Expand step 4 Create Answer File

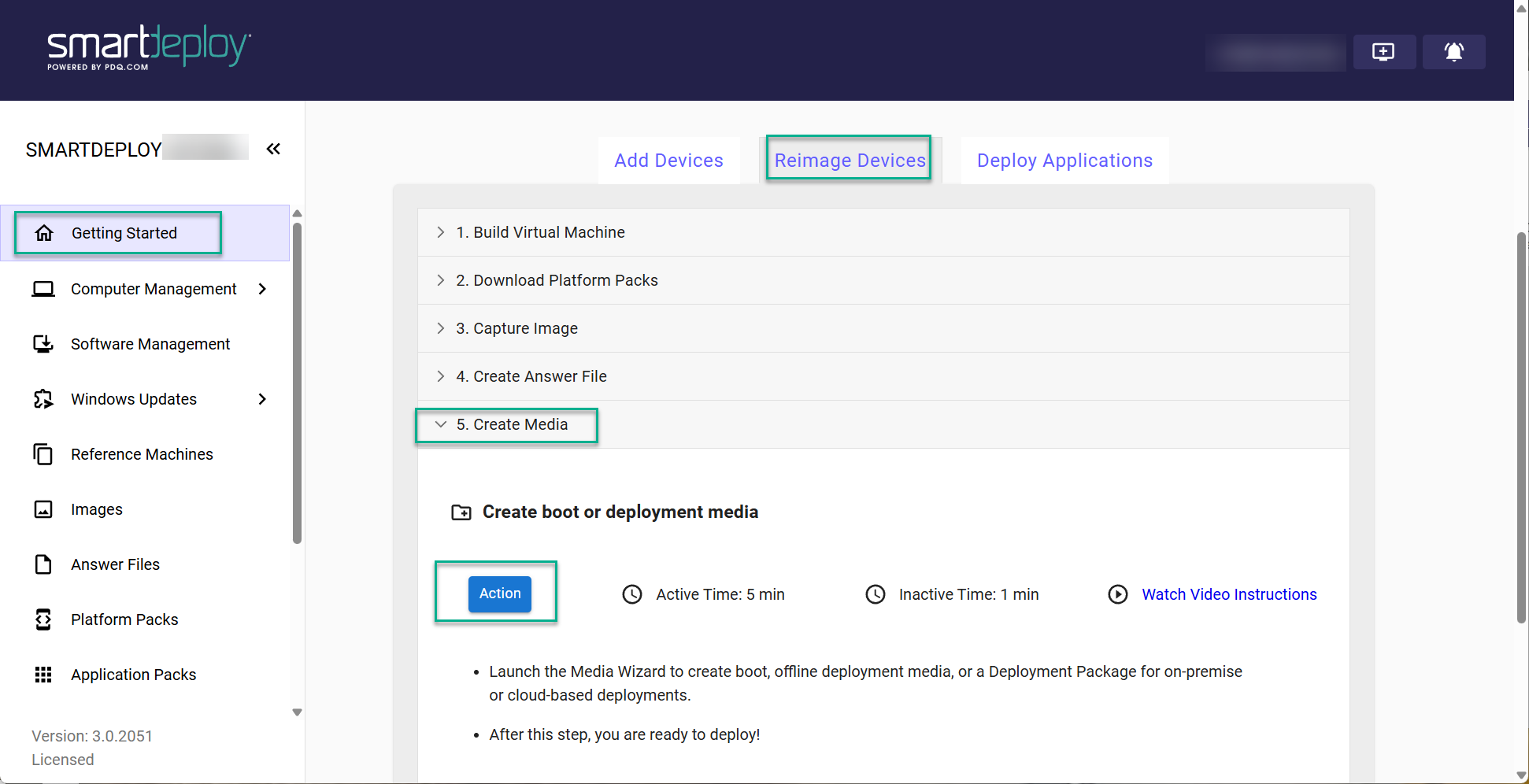883,376
